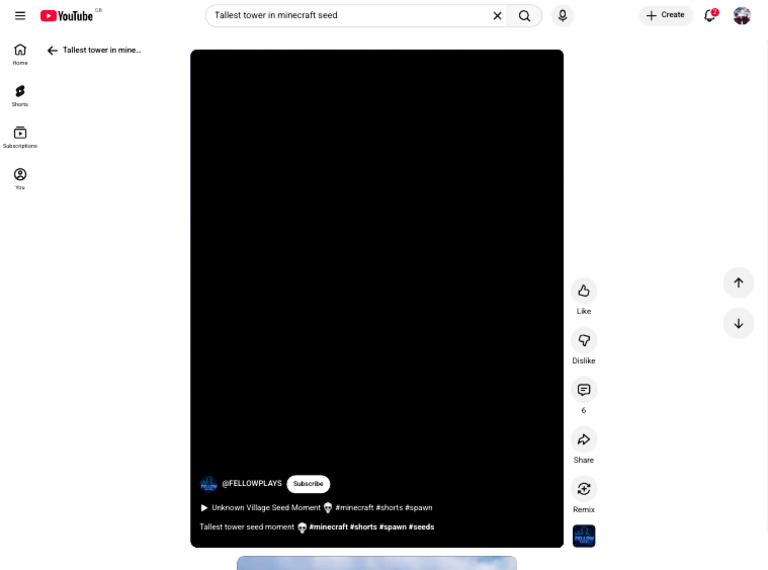768x570 pixels.
Task: Click the bold #spawn hashtag
Action: click(x=393, y=527)
